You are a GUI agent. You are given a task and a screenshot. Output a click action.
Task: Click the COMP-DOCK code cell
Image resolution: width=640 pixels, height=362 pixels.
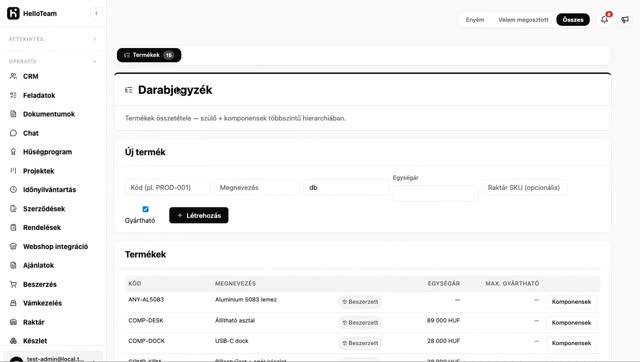147,341
